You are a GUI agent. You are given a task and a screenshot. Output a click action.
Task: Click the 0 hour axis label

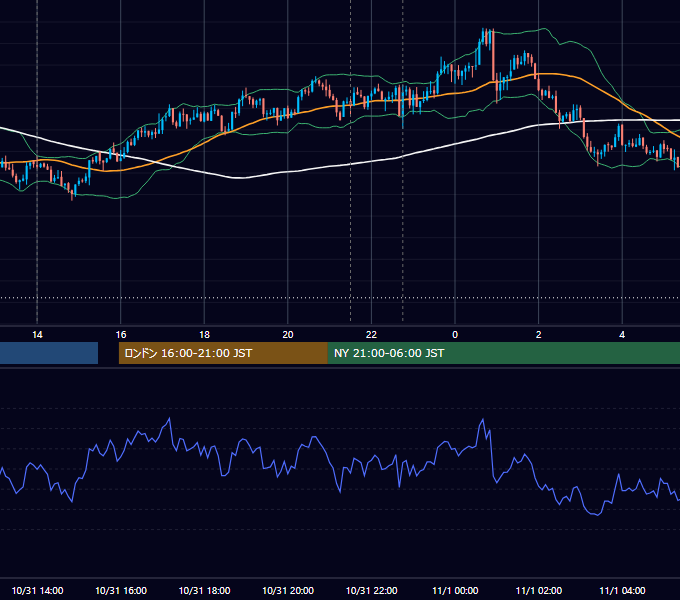455,334
